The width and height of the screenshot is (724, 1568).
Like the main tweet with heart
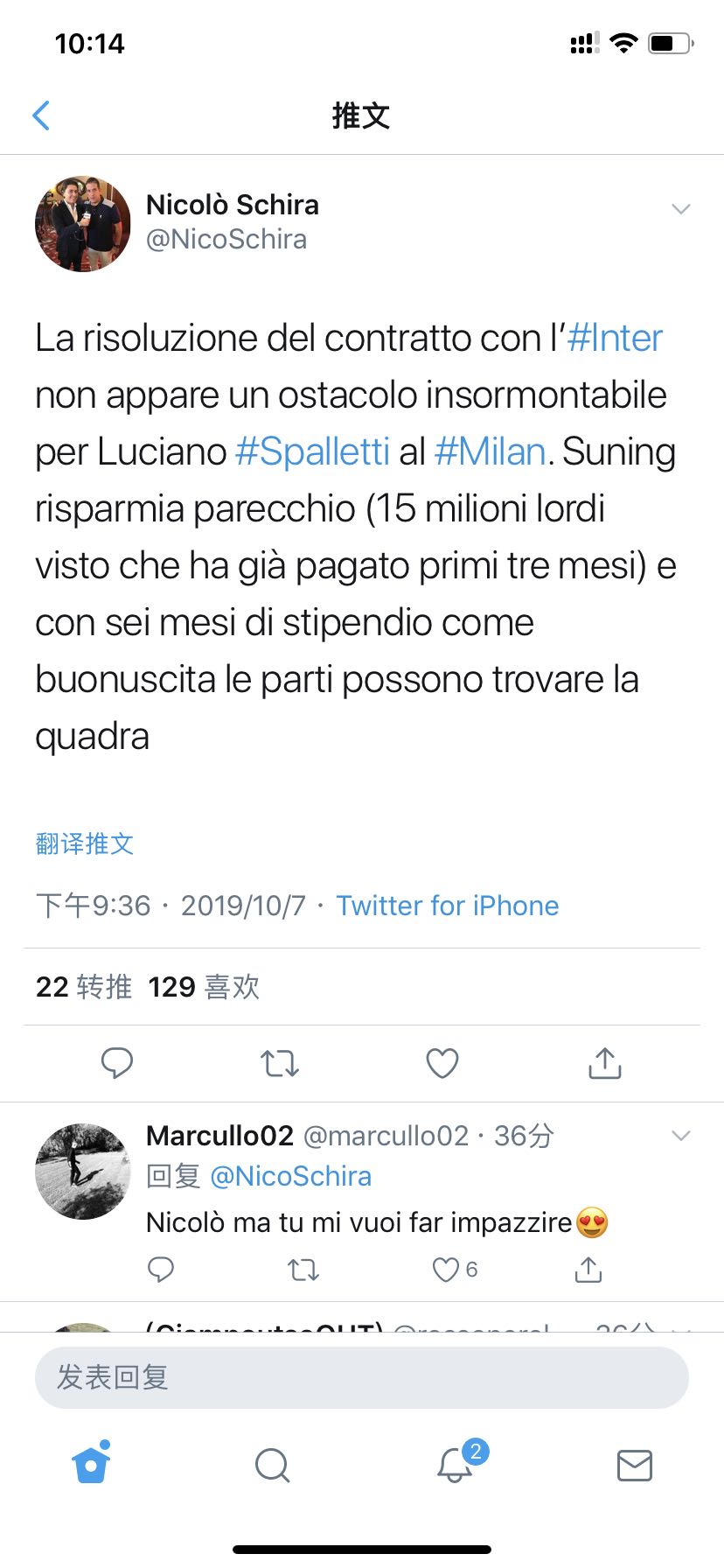442,1063
